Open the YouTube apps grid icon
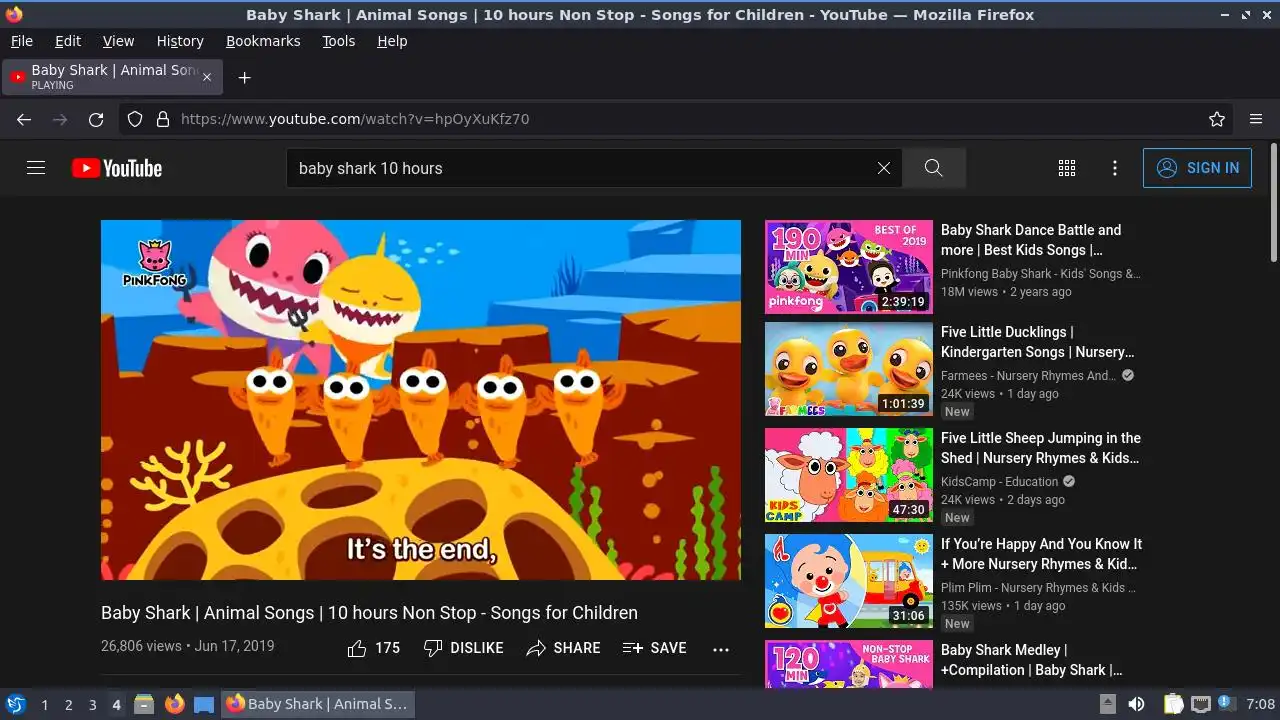 1067,168
